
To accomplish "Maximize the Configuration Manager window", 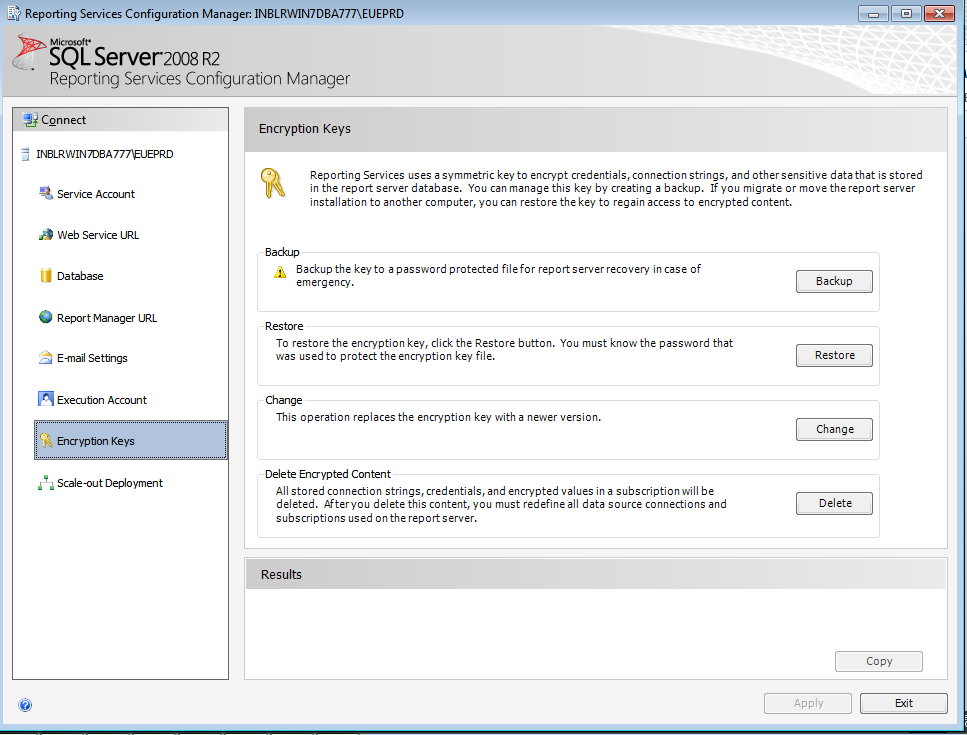I will tap(906, 14).
